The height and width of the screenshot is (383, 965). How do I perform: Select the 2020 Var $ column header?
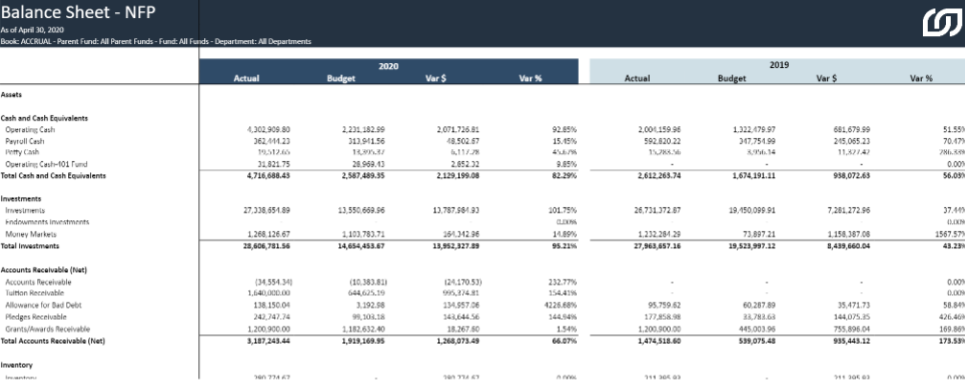pos(436,78)
